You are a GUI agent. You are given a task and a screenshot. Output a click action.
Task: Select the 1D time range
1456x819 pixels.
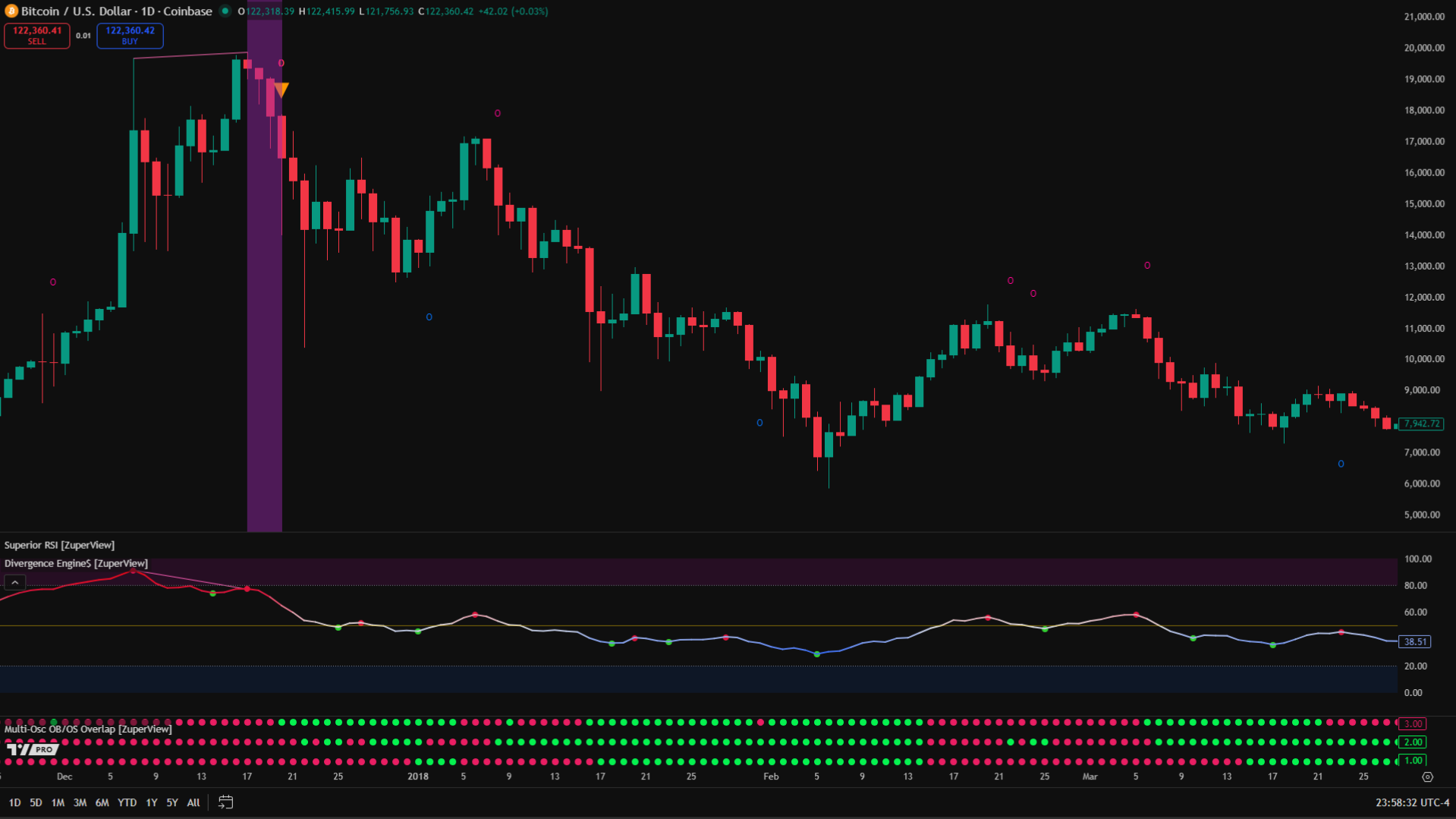coord(14,802)
